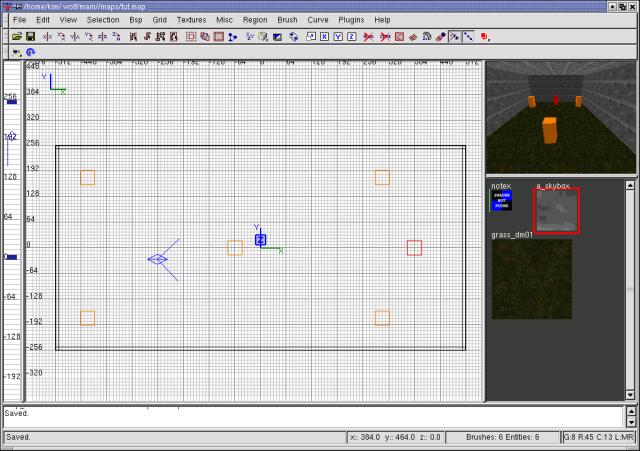This screenshot has width=640, height=451.
Task: Click the 3D camera preview pane
Action: tap(561, 117)
